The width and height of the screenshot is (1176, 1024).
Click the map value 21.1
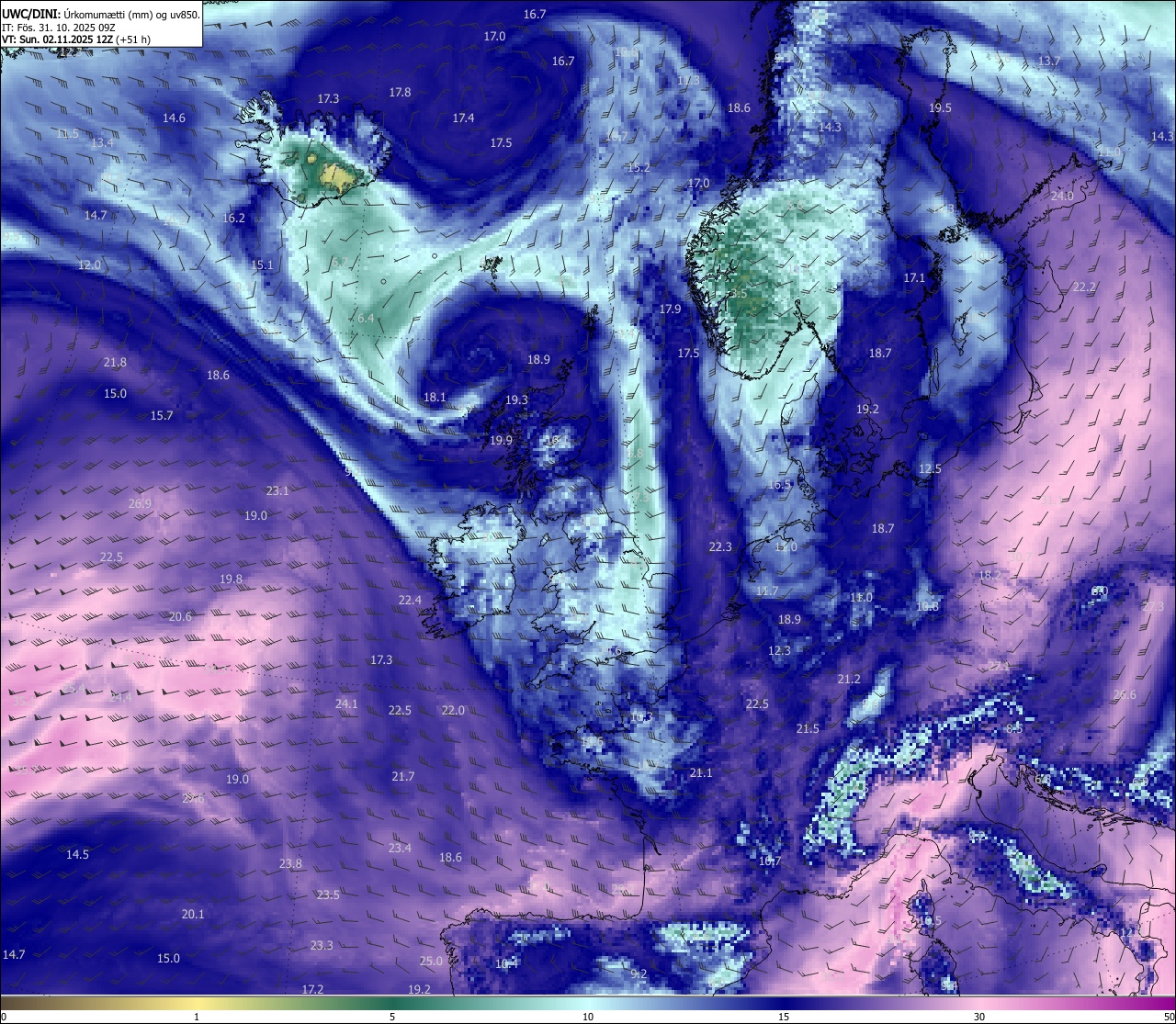click(x=701, y=772)
